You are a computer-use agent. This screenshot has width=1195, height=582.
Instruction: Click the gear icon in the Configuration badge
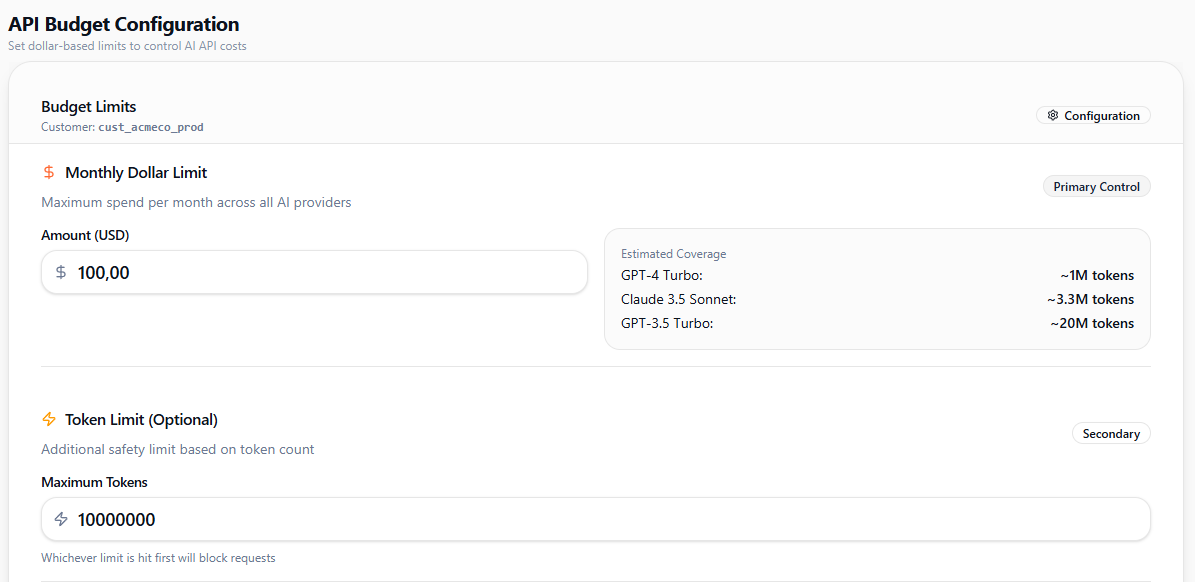pos(1052,116)
